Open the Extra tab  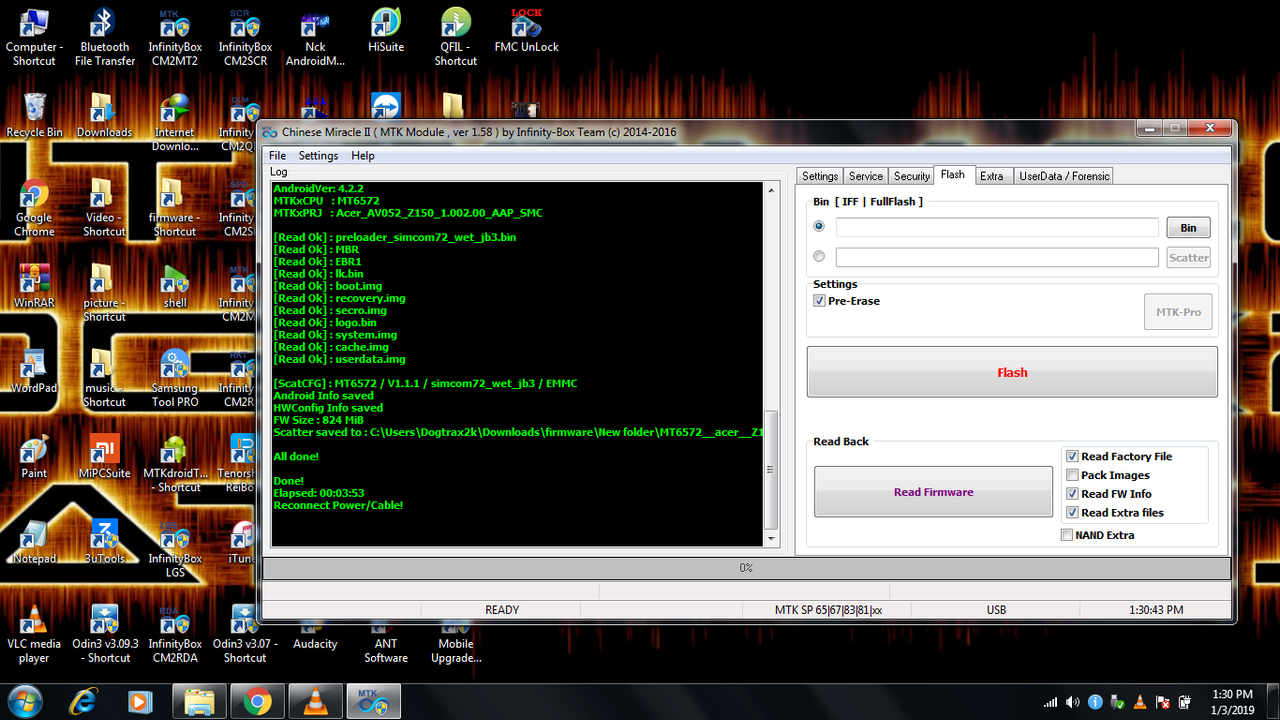(x=992, y=176)
